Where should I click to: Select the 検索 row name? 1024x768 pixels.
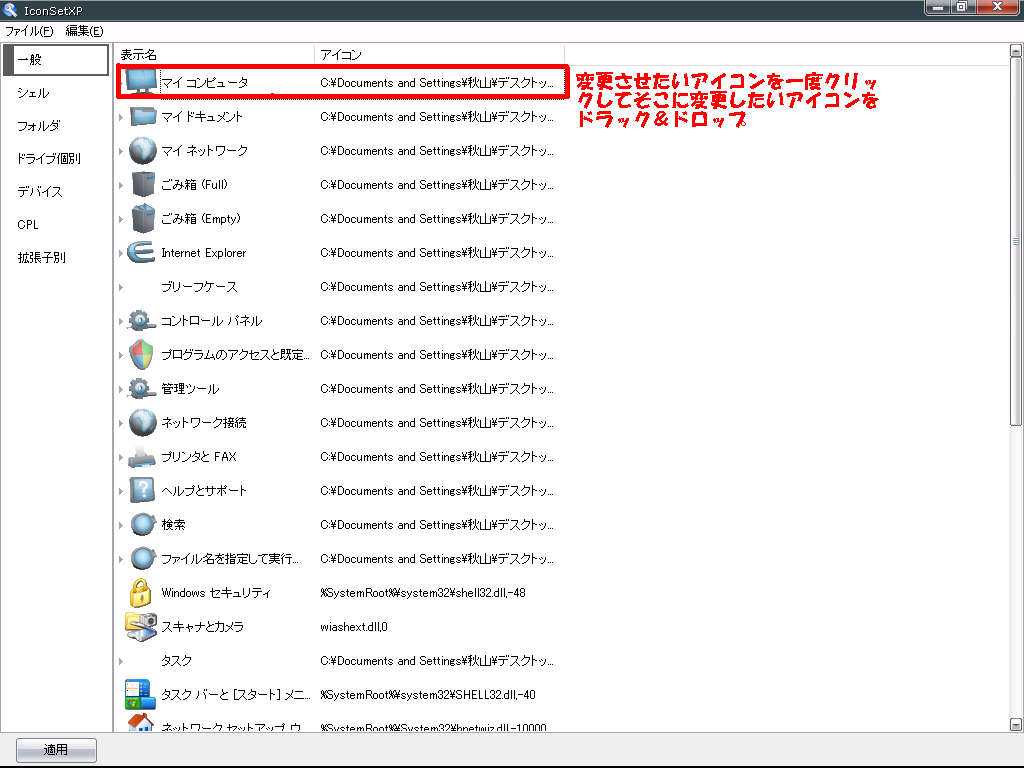pos(173,524)
